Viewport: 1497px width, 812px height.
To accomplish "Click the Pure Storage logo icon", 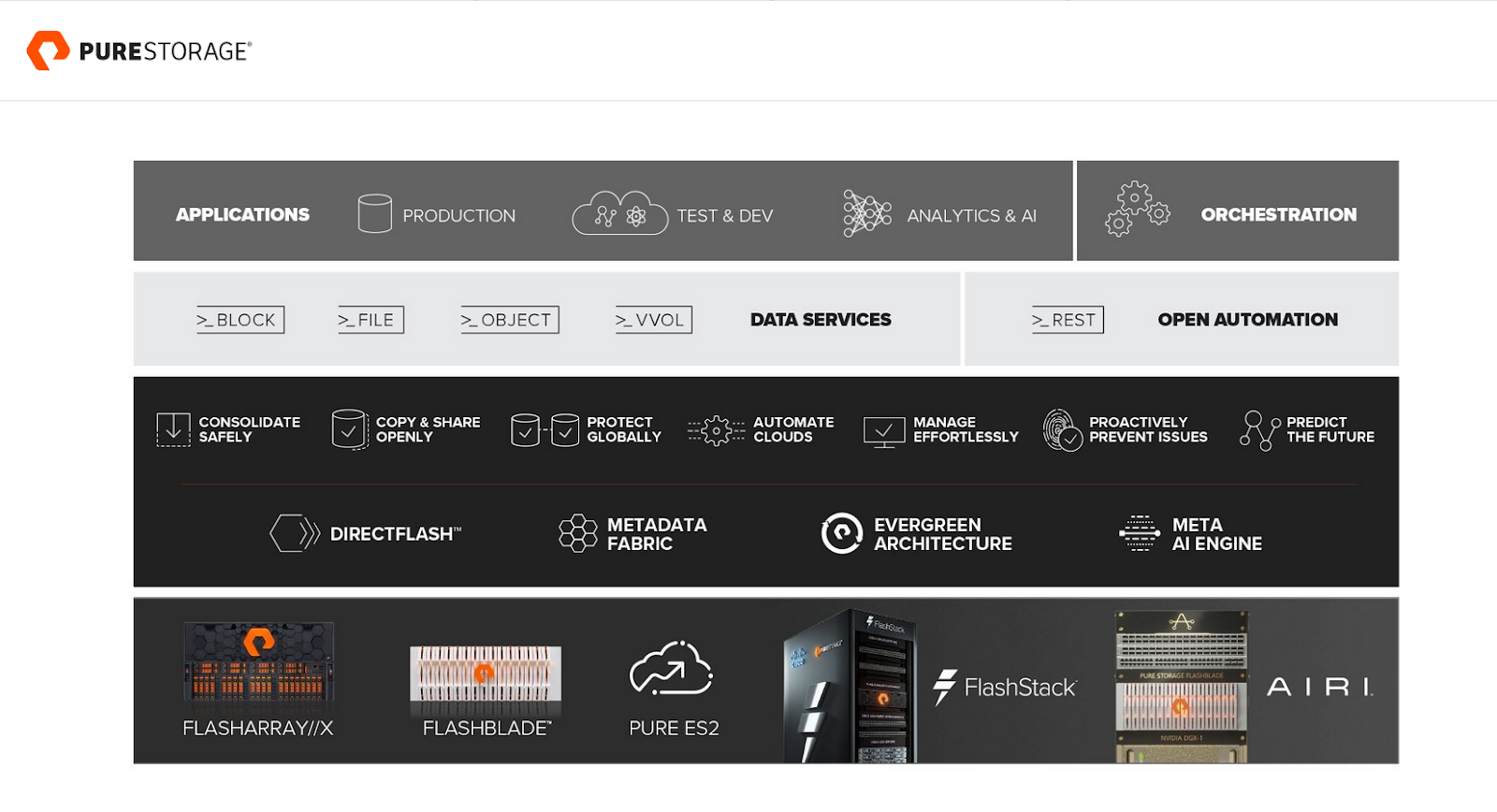I will (48, 51).
